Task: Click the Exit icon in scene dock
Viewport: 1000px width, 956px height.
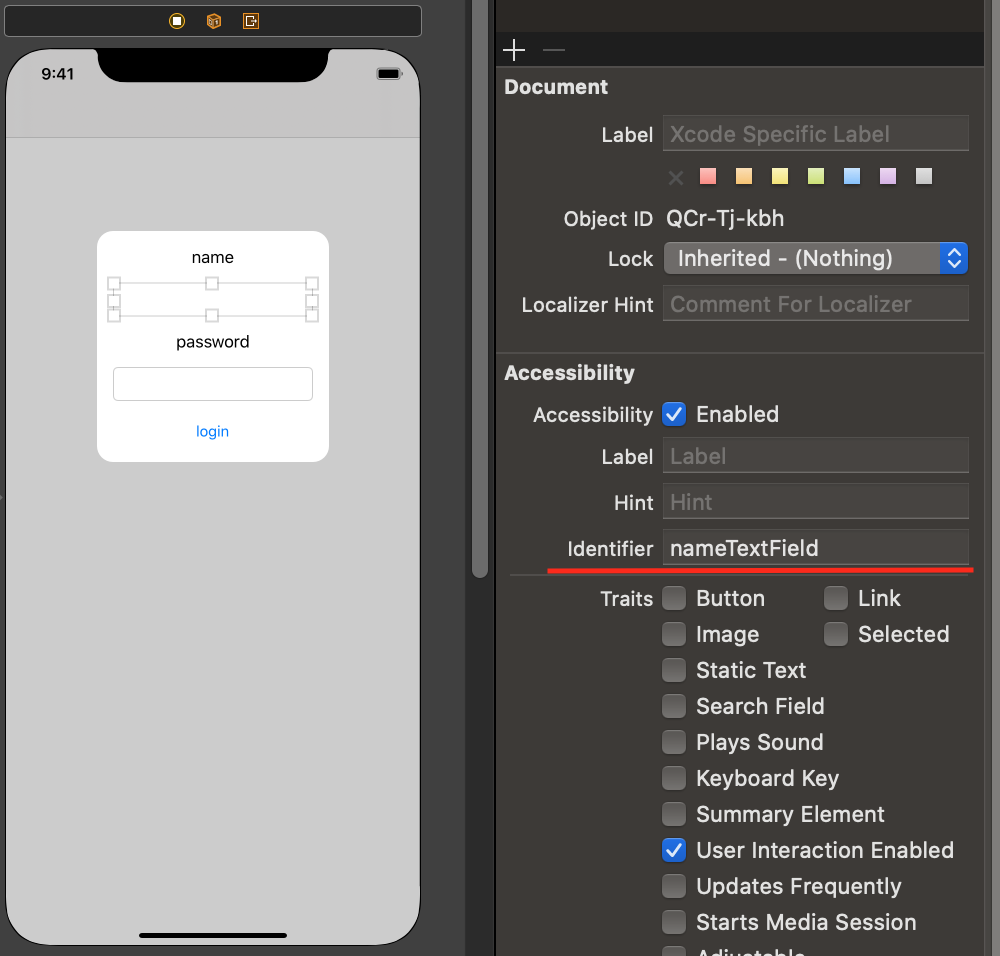Action: click(251, 21)
